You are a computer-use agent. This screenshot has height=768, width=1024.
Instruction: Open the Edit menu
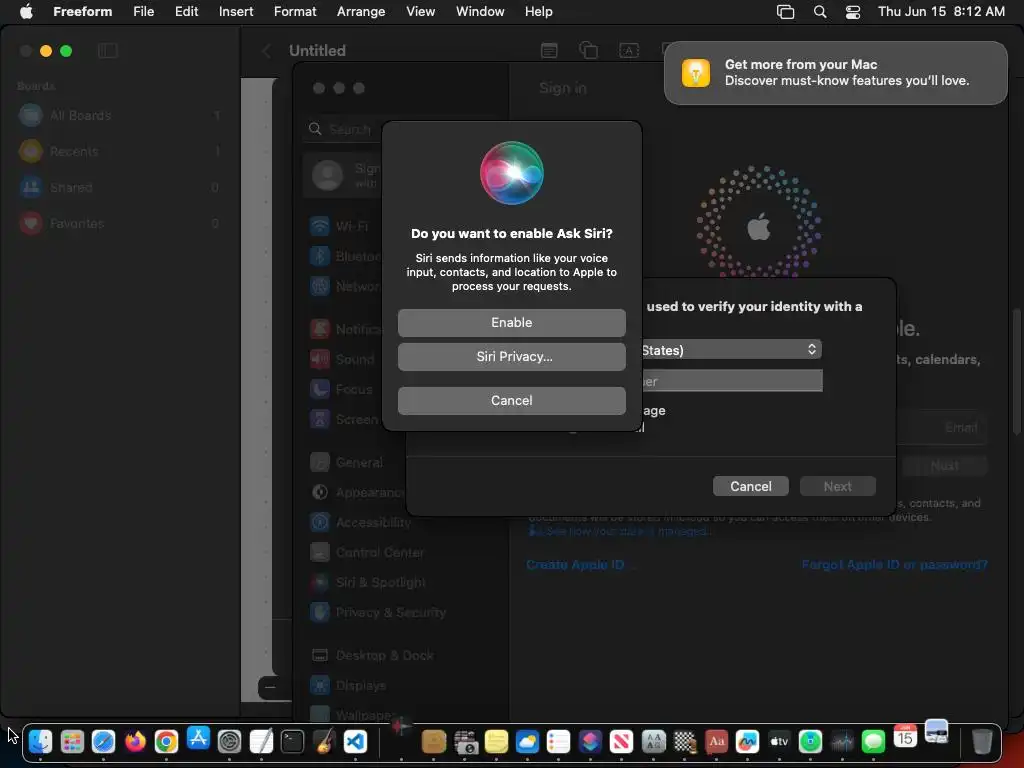(186, 12)
